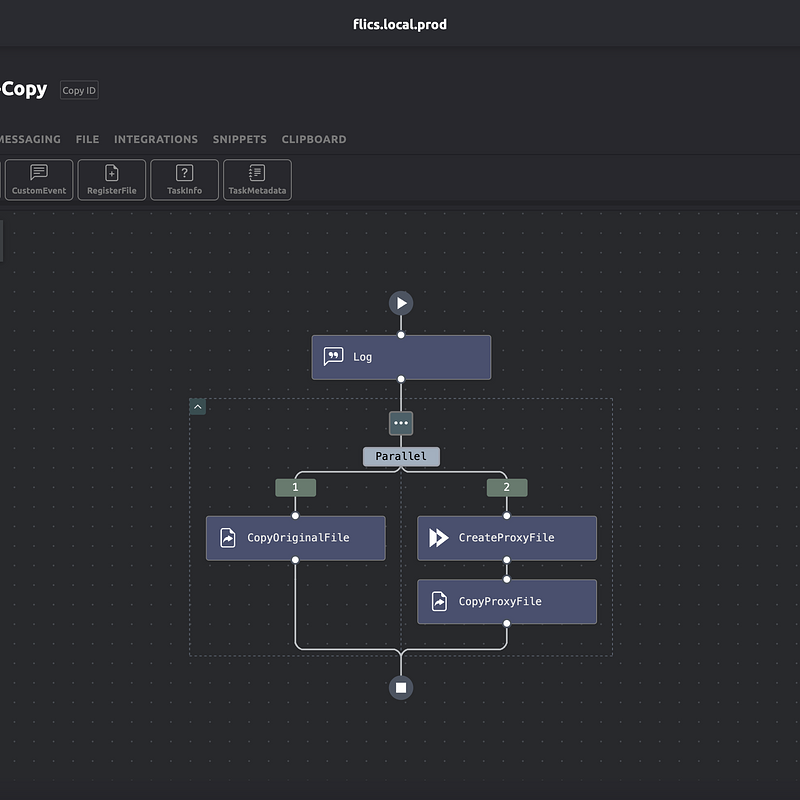
Task: Select parallel branch 2 label
Action: pos(507,488)
